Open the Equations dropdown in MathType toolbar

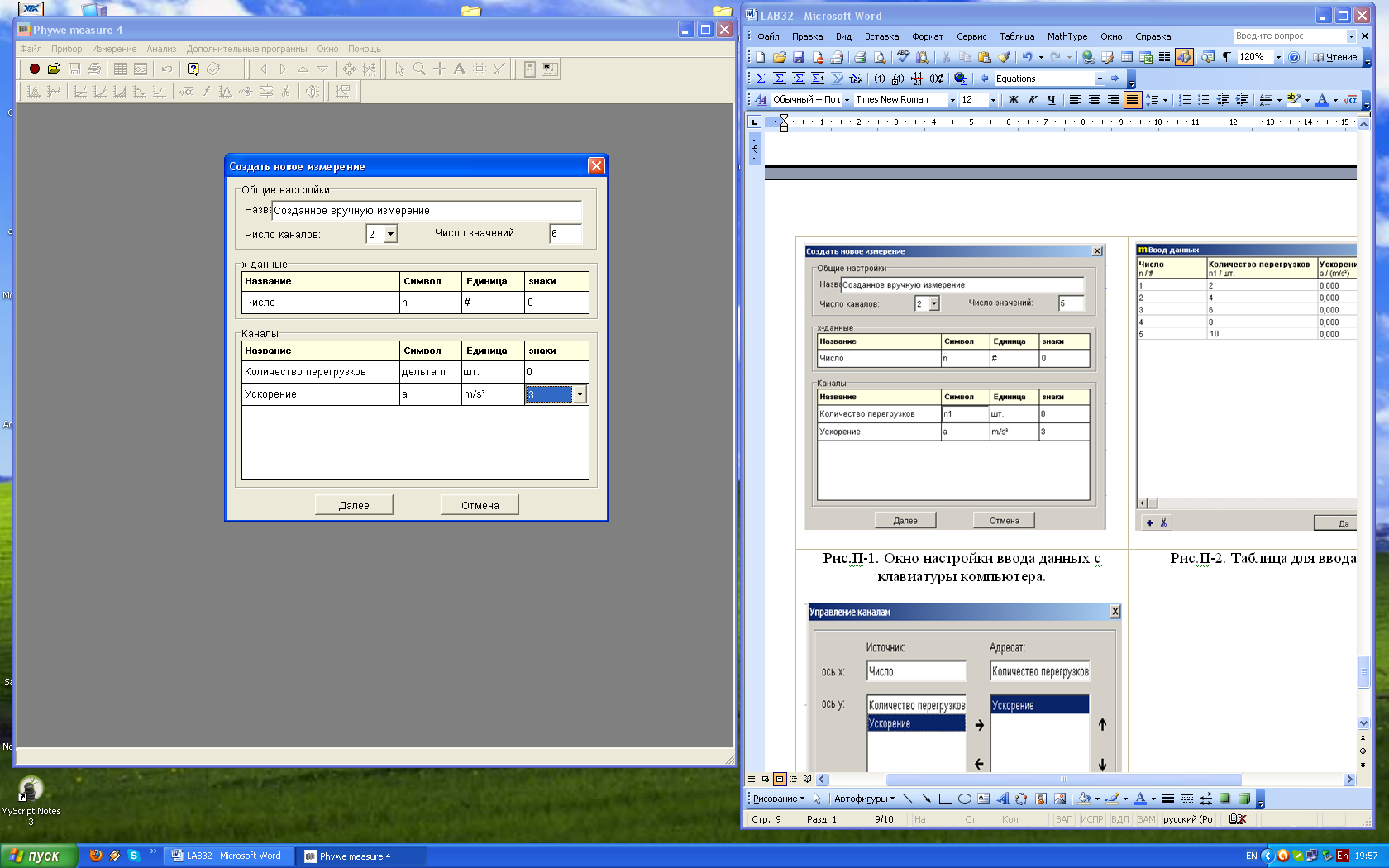pos(1099,79)
